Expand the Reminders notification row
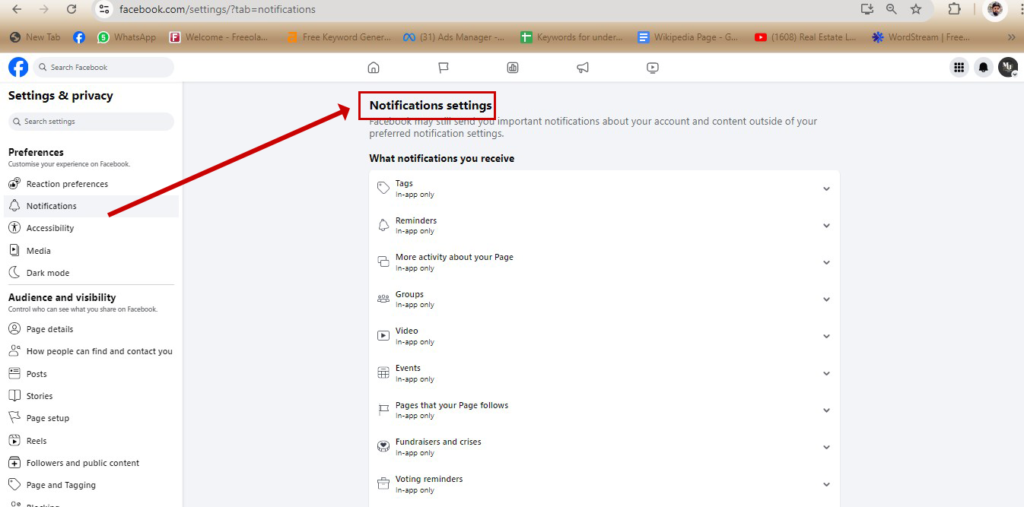The image size is (1024, 507). (x=604, y=225)
